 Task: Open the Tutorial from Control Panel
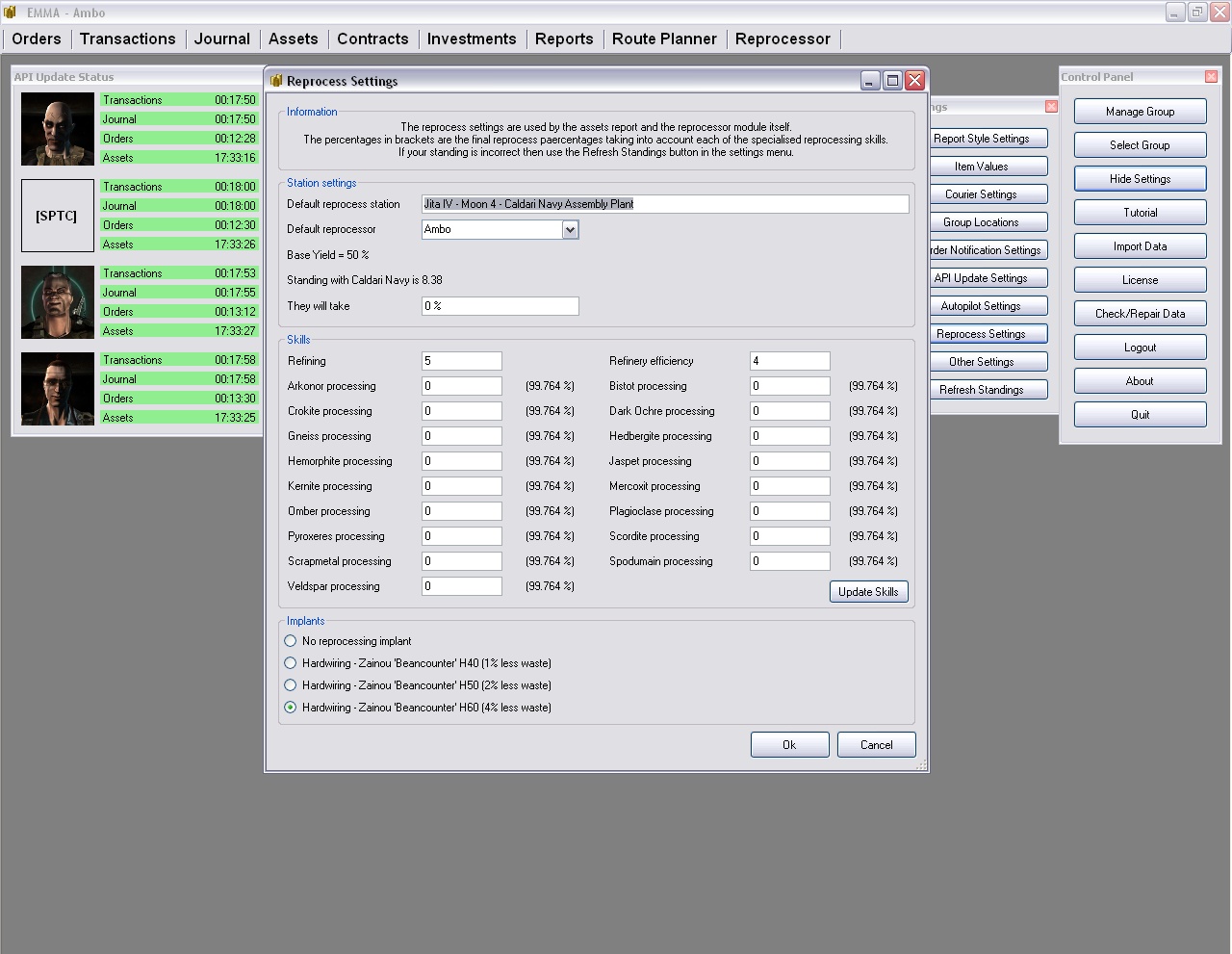click(1140, 213)
